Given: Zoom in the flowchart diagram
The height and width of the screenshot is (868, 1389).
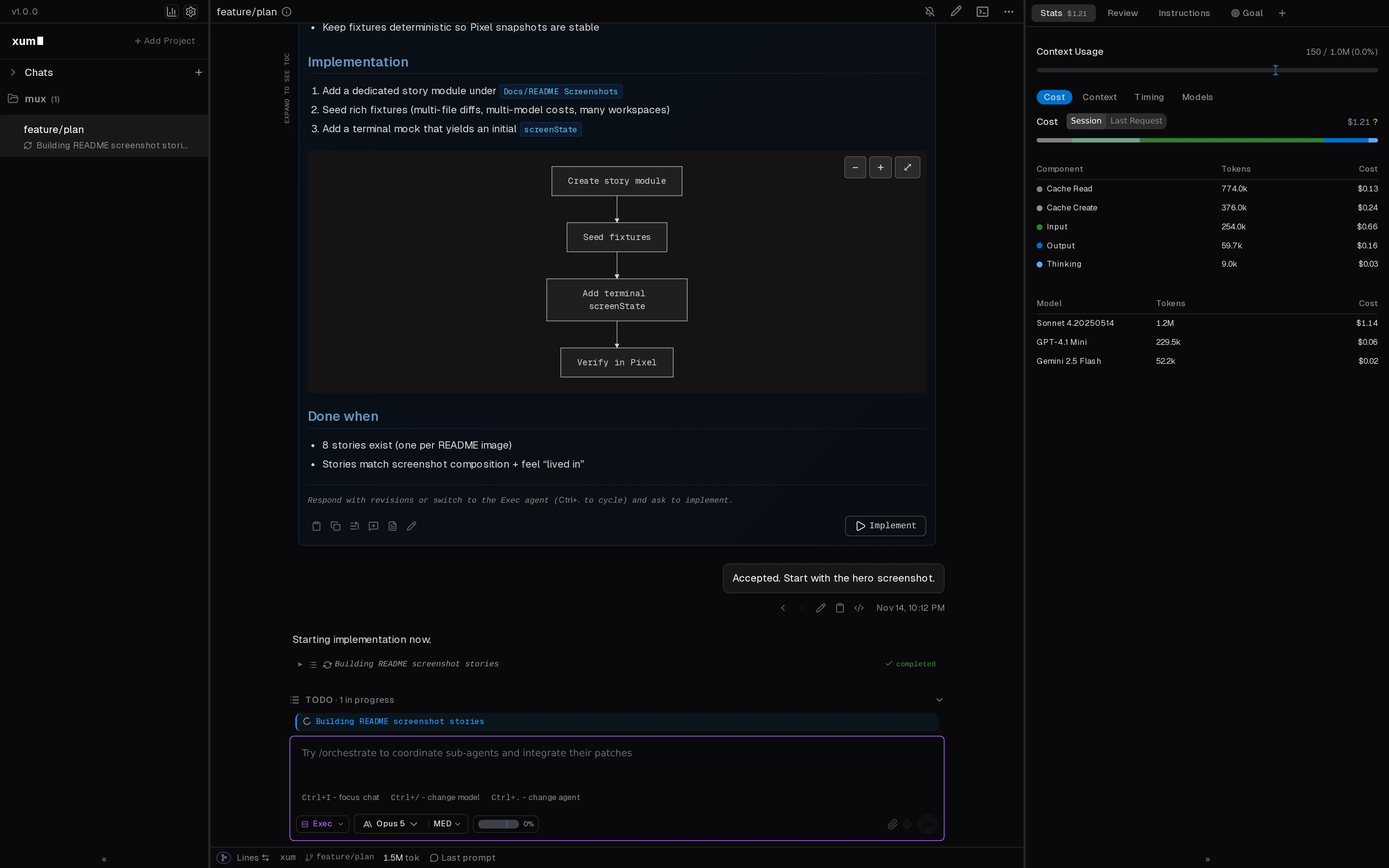Looking at the screenshot, I should (881, 168).
